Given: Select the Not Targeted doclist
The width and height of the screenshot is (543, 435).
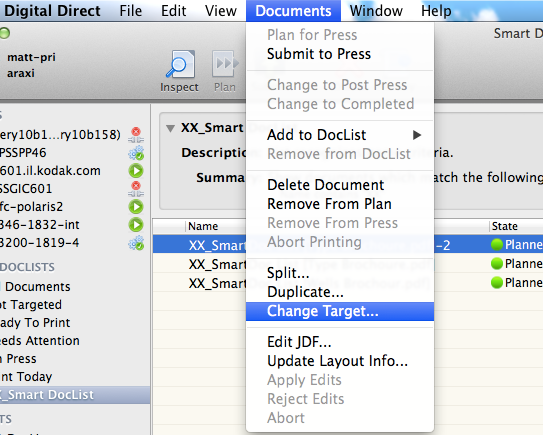Looking at the screenshot, I should point(30,305).
